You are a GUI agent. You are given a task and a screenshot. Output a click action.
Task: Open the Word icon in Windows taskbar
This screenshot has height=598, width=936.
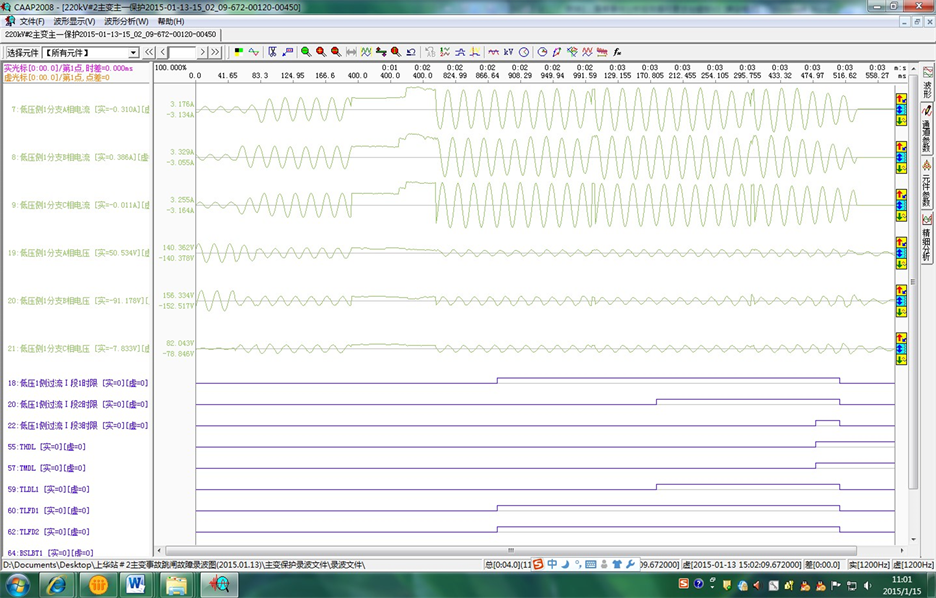[x=135, y=584]
